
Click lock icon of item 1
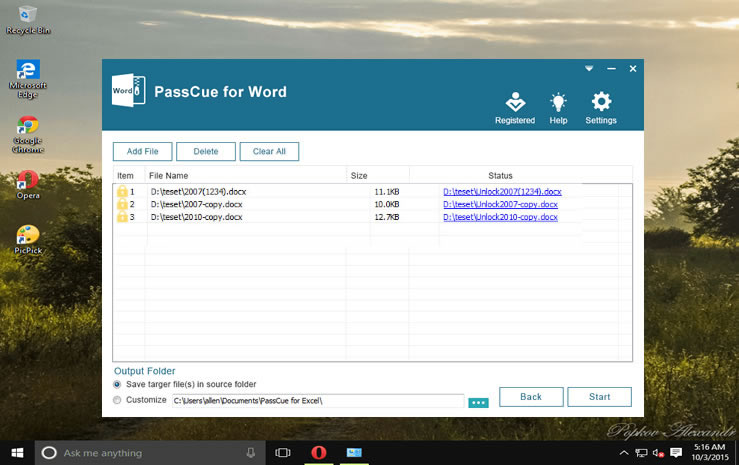click(x=122, y=191)
